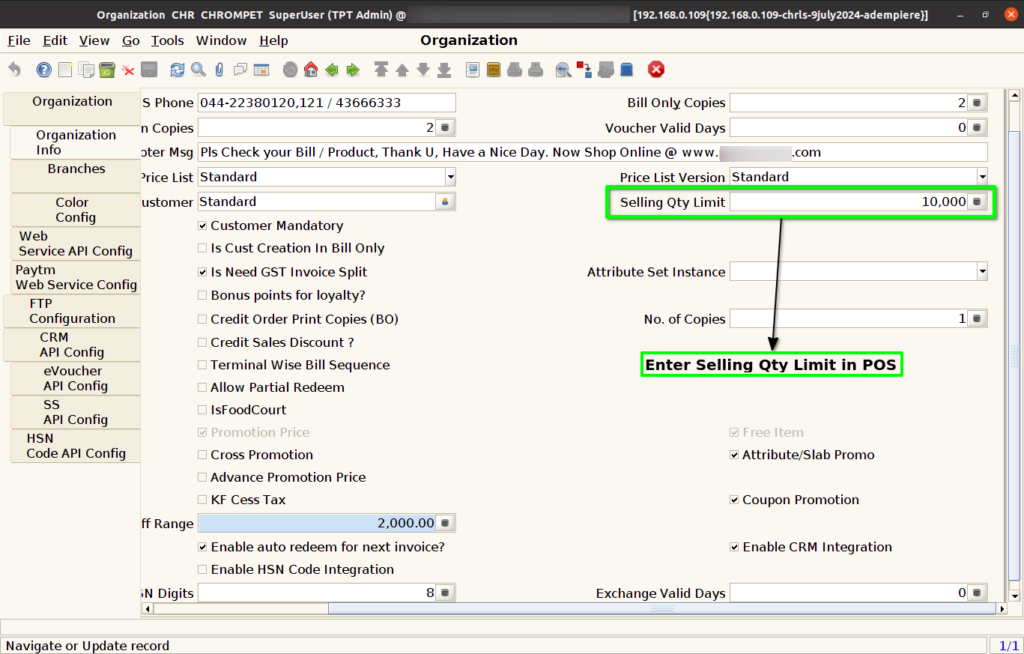Click the Print printer icon
The image size is (1024, 654).
pyautogui.click(x=536, y=69)
